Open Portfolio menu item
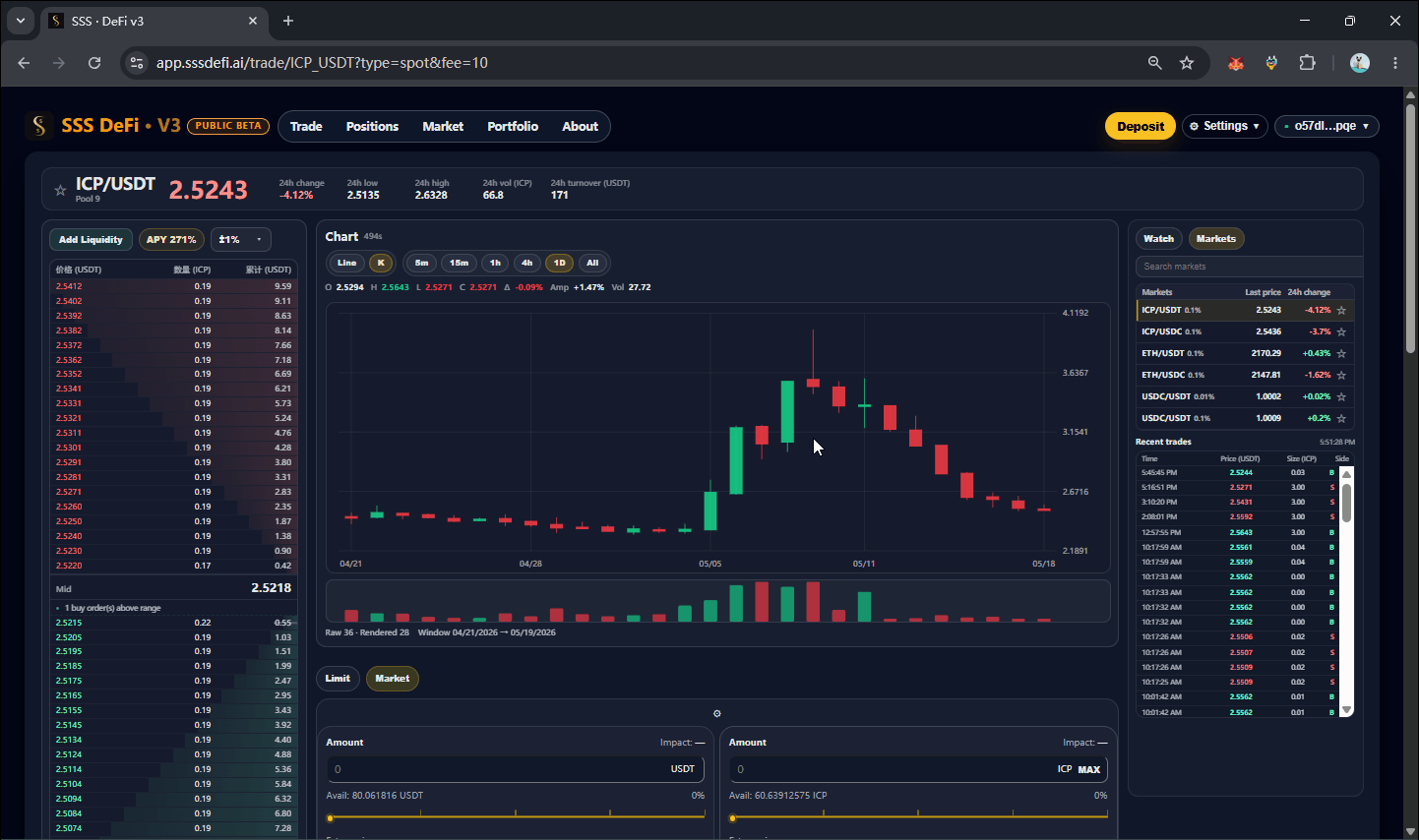The height and width of the screenshot is (840, 1419). (x=513, y=126)
